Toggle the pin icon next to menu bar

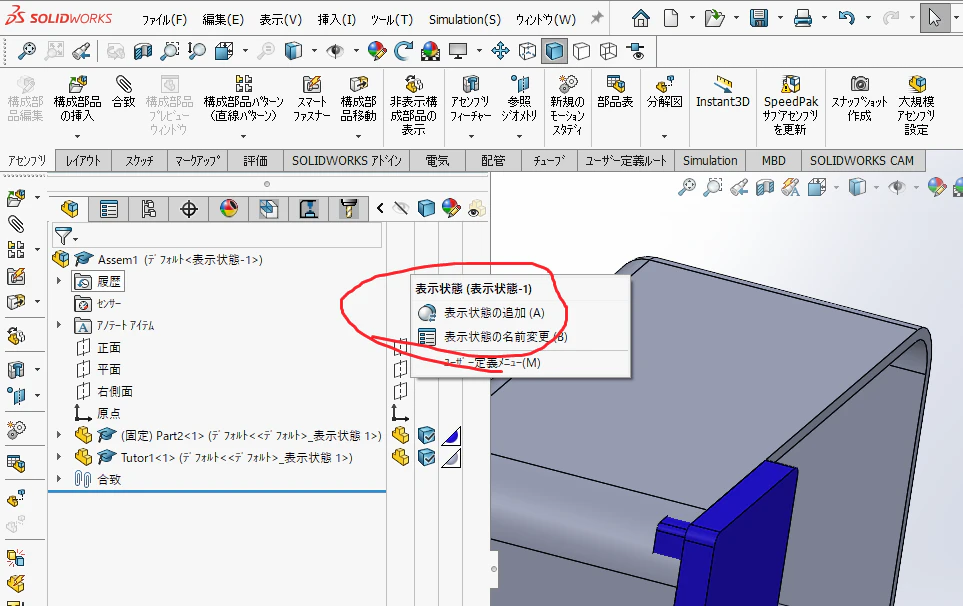click(596, 18)
